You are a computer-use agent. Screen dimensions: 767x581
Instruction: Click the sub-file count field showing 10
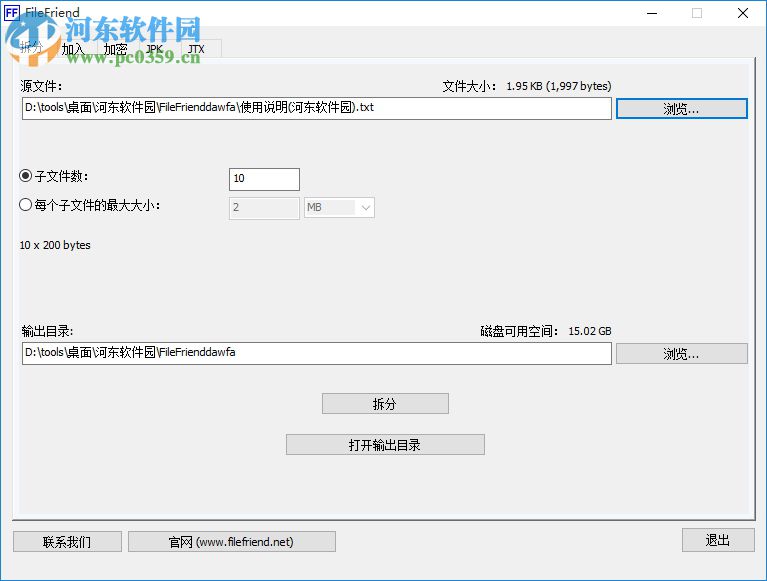pos(264,179)
